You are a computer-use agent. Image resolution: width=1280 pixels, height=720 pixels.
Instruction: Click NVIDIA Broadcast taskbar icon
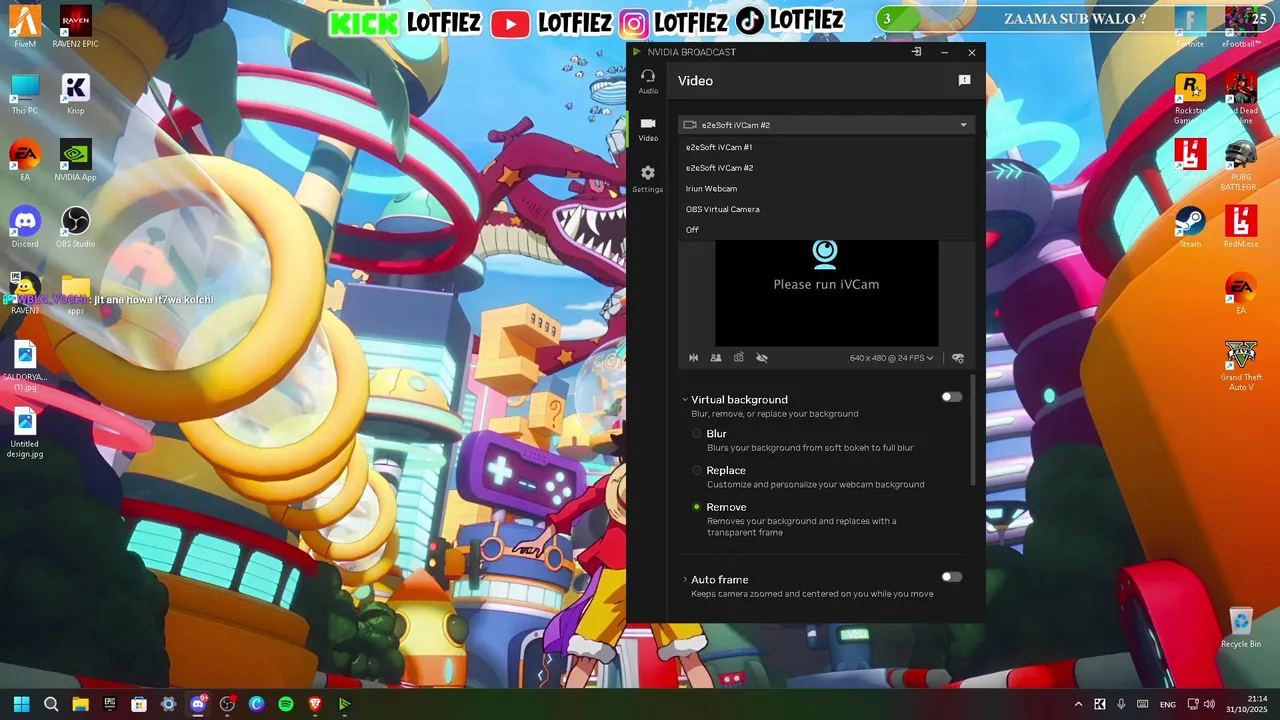tap(345, 704)
